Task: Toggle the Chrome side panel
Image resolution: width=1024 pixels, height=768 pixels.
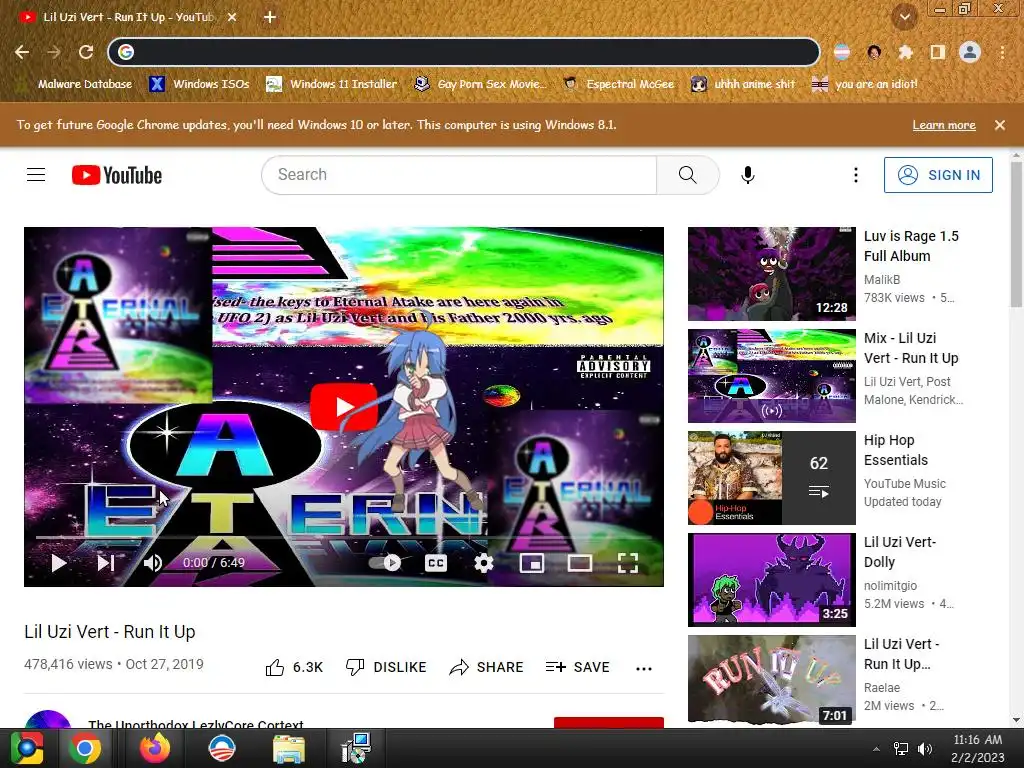Action: pyautogui.click(x=938, y=52)
